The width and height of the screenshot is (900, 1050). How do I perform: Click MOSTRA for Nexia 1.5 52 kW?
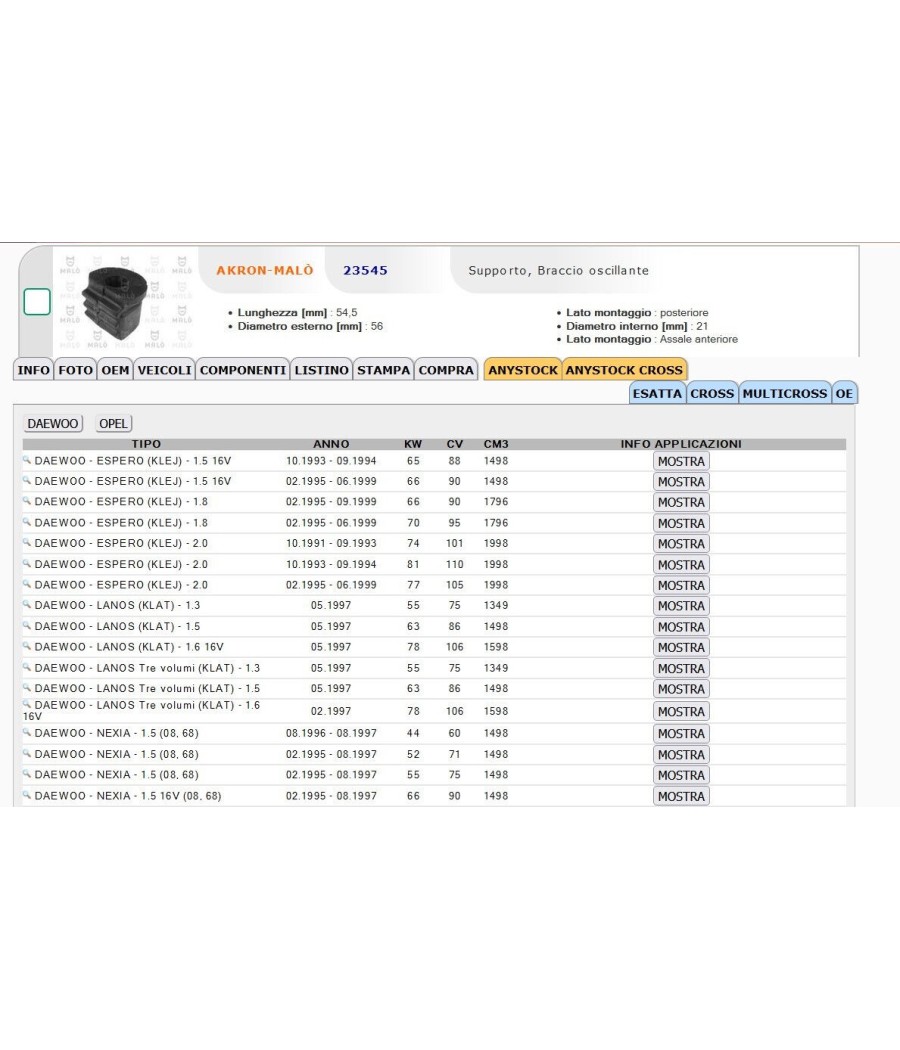(681, 755)
